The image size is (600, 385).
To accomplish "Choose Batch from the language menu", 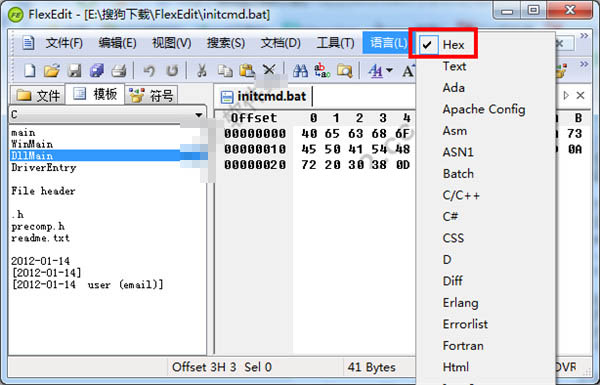I will tap(458, 174).
